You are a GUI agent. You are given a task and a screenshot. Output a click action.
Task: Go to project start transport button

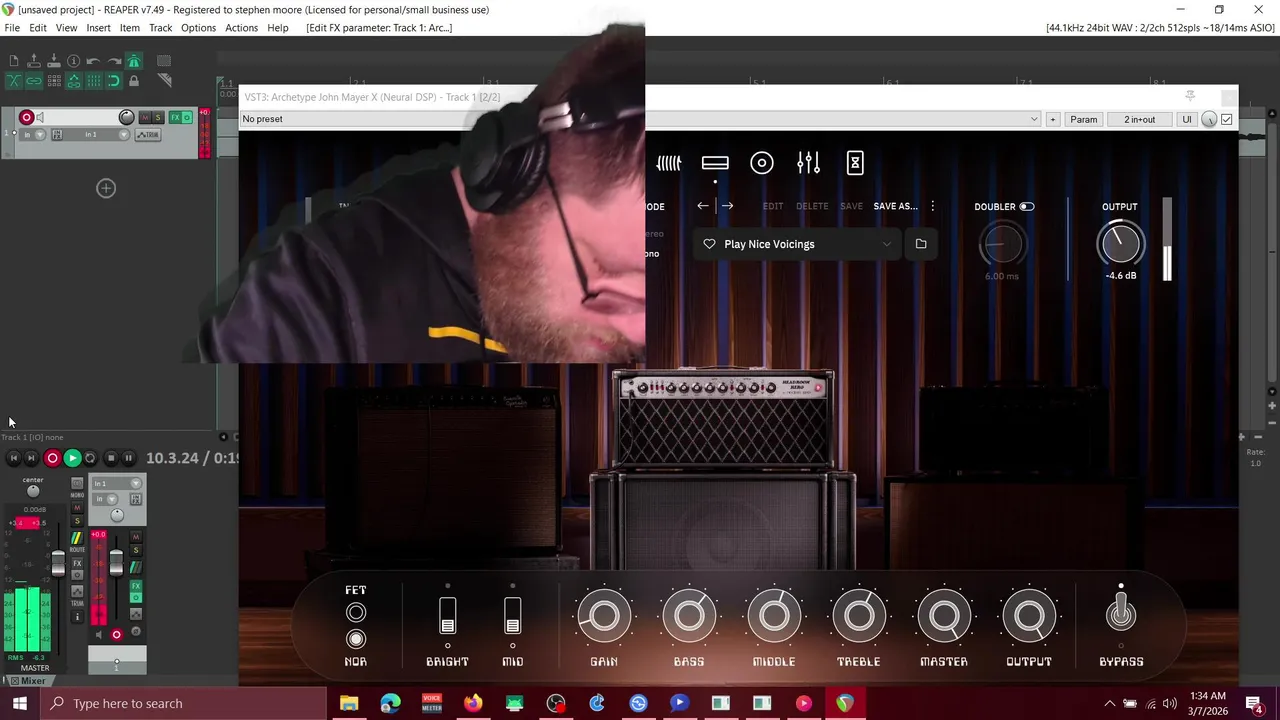click(x=14, y=458)
